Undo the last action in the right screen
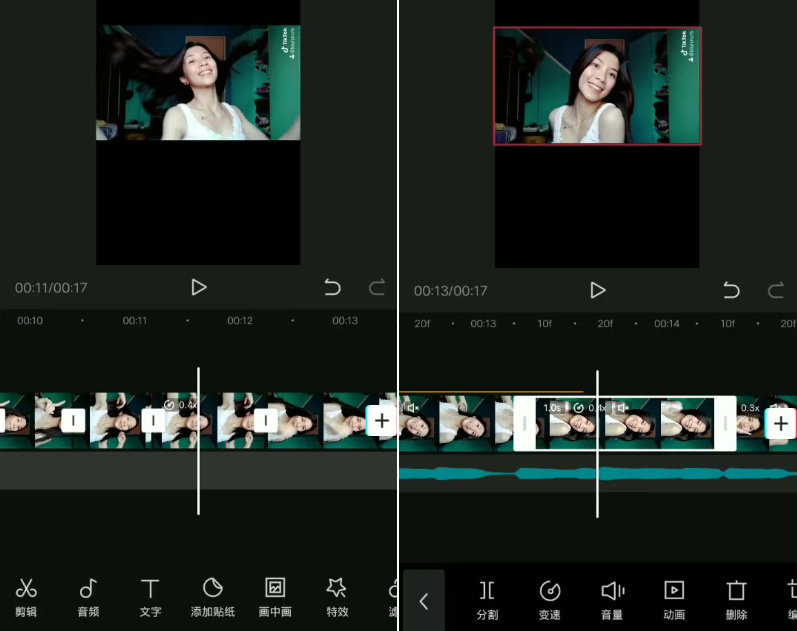797x631 pixels. 731,290
